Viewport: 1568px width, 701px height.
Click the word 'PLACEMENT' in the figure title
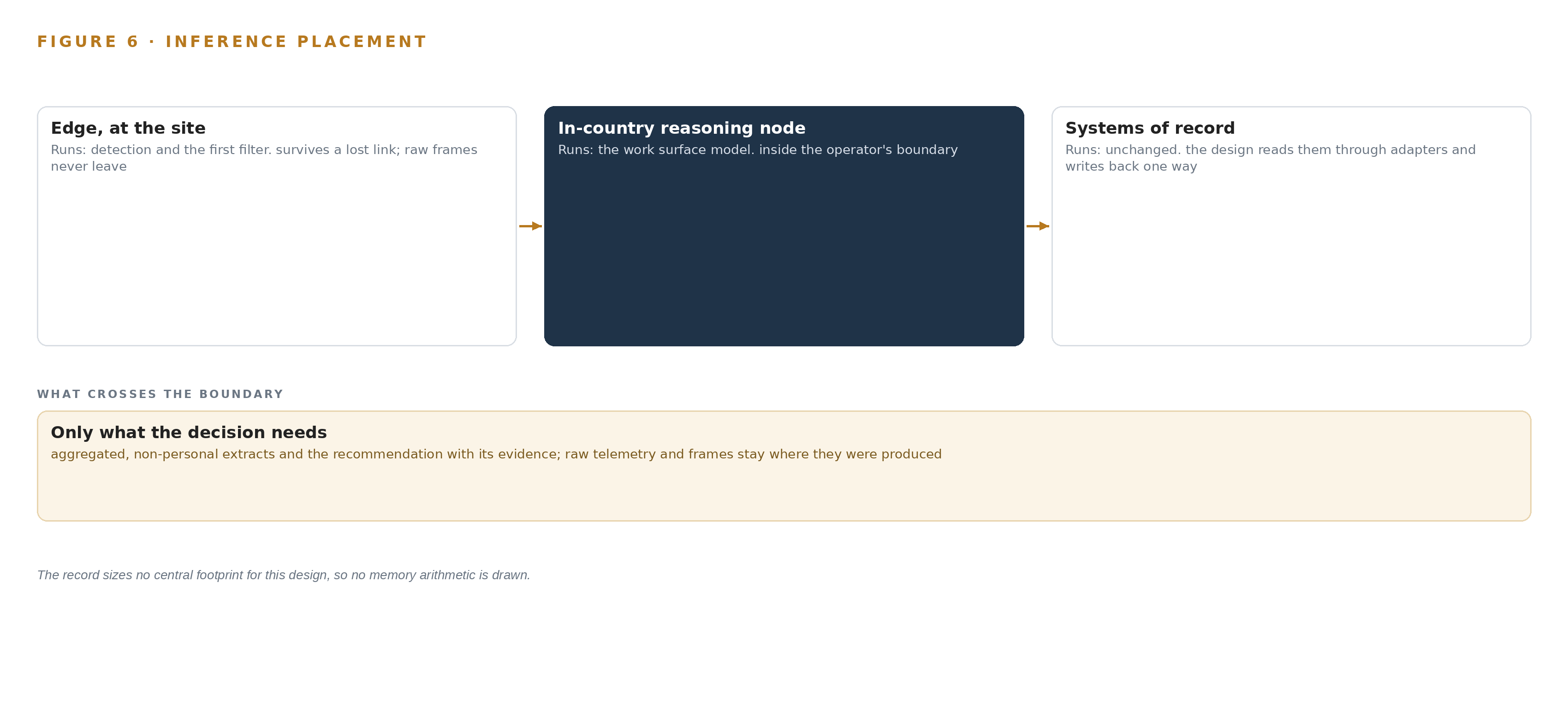(x=362, y=42)
